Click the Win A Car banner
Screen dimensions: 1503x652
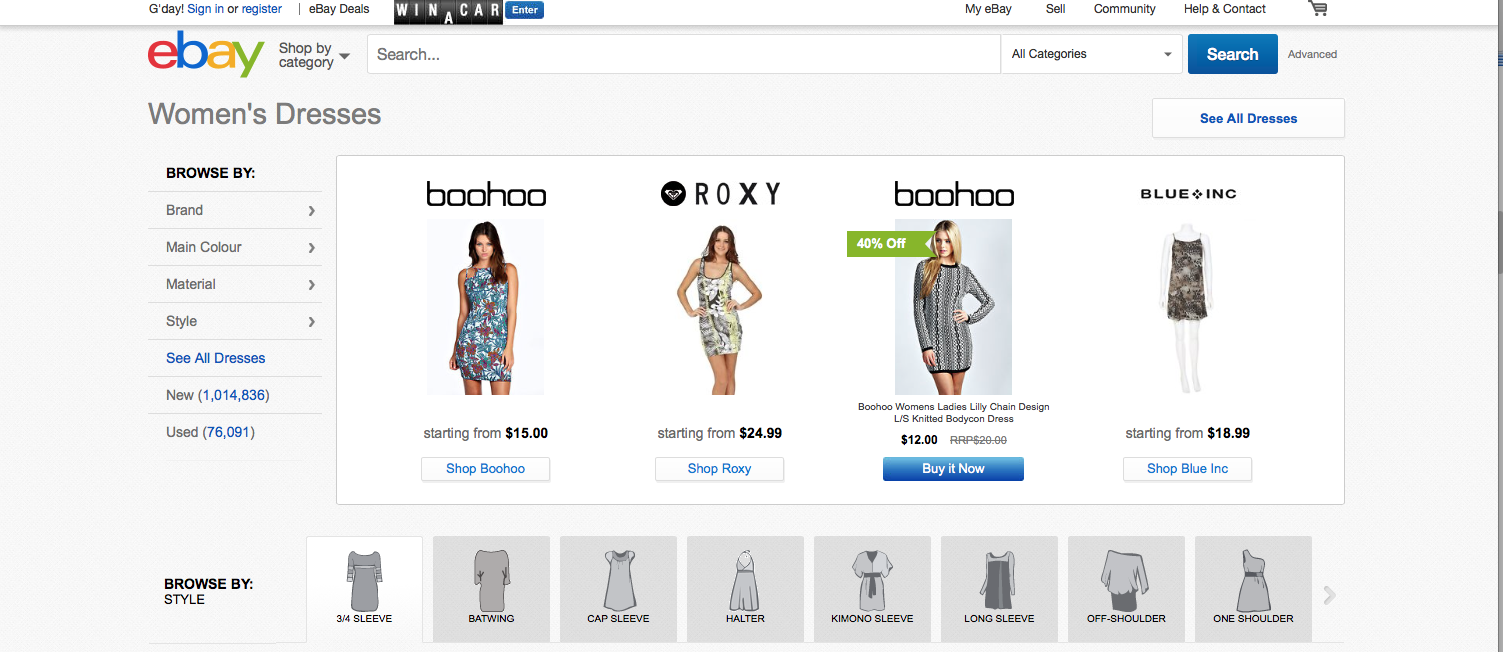(450, 11)
